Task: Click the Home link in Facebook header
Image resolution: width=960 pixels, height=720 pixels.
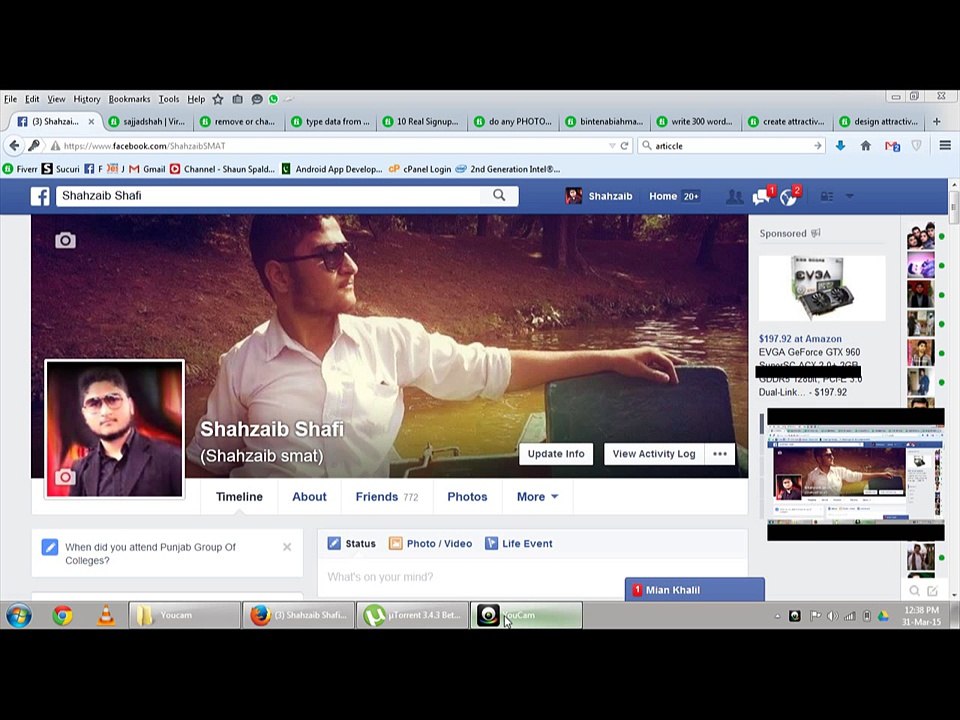Action: click(x=662, y=196)
